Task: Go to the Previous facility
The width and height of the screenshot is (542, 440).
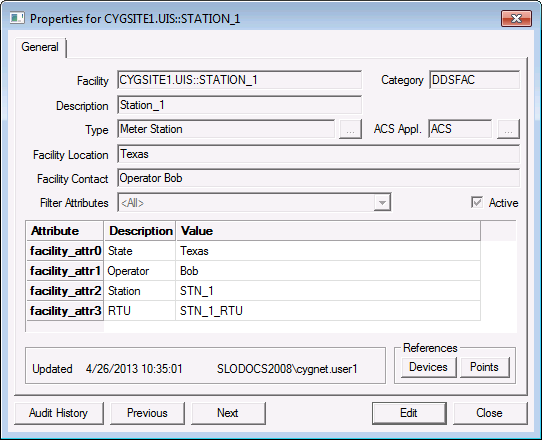Action: coord(147,413)
